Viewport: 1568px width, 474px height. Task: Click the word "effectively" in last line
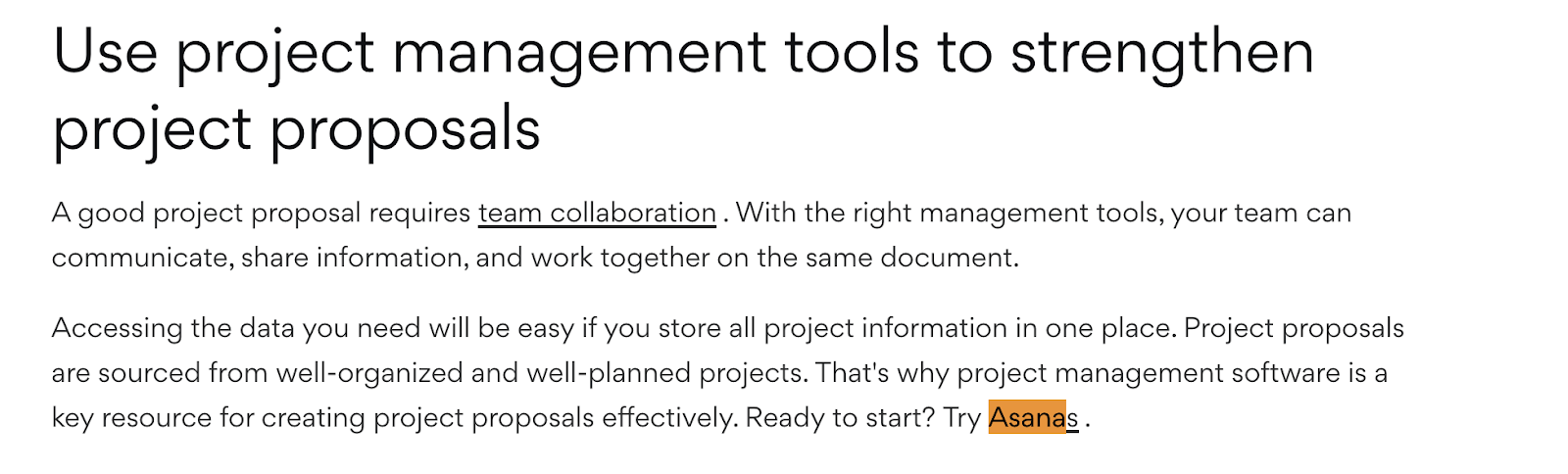coord(668,418)
